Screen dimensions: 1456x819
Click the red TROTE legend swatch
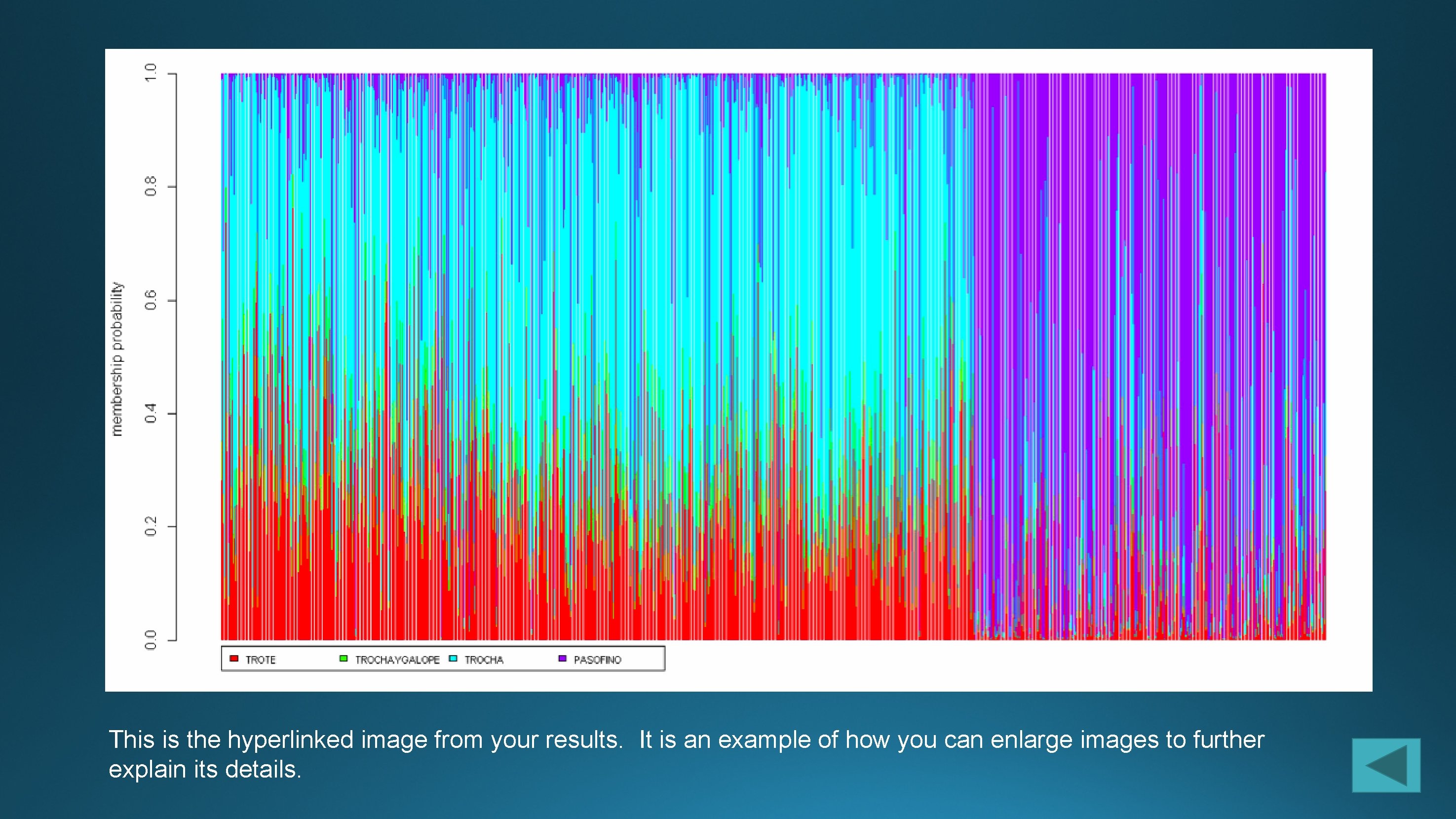coord(234,659)
